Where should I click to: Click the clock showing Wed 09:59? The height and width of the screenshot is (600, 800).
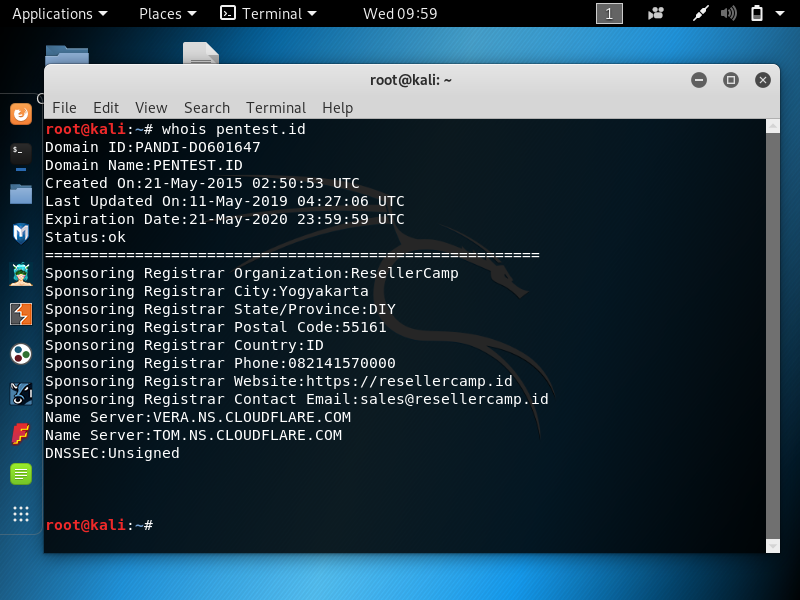pyautogui.click(x=400, y=13)
